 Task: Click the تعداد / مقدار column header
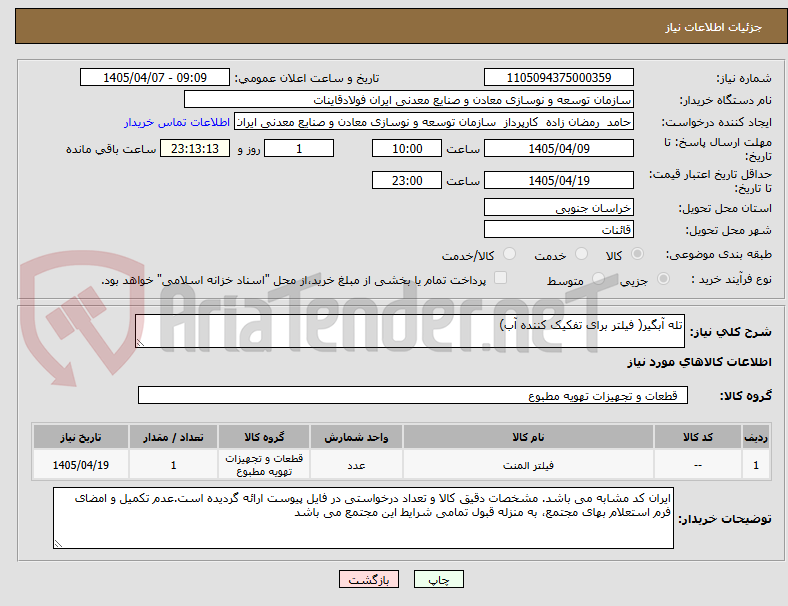pyautogui.click(x=173, y=437)
